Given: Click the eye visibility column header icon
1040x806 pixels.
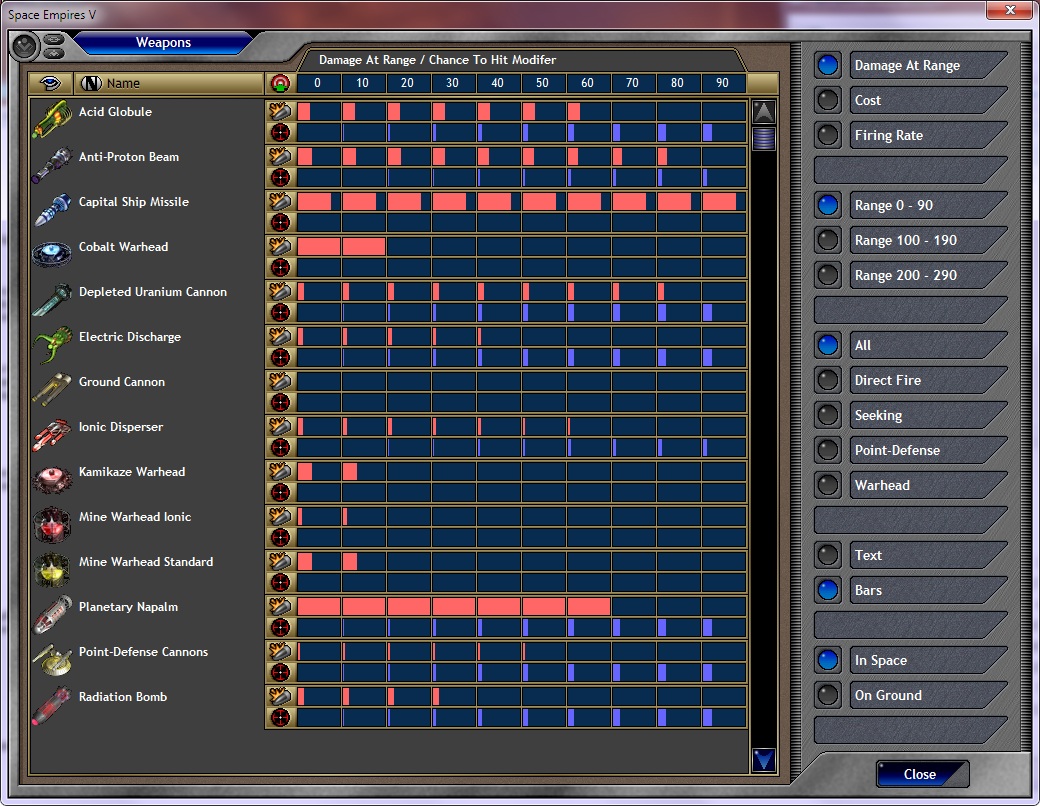Looking at the screenshot, I should [50, 83].
